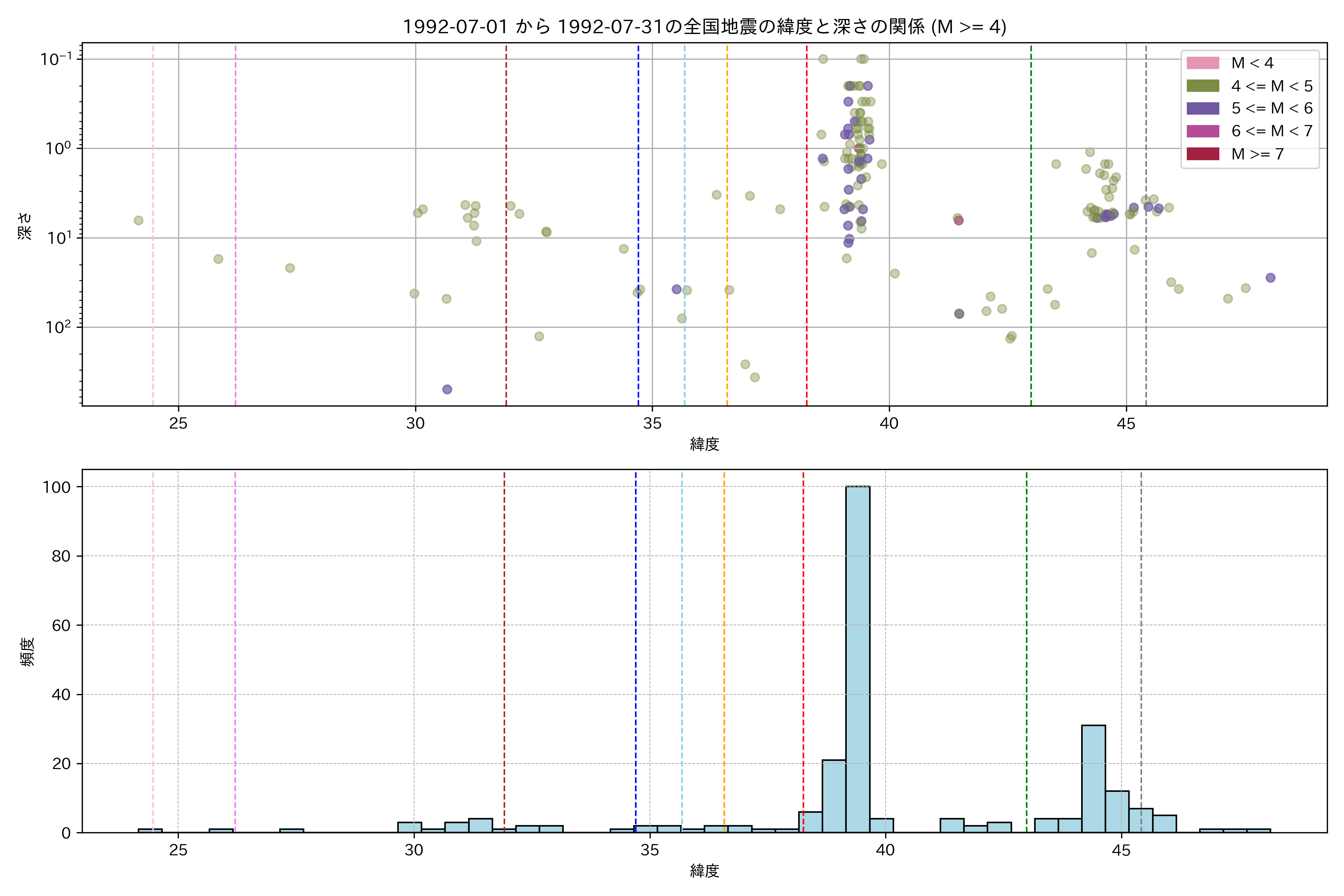
Task: Click the 頻度 y-axis label
Action: point(27,651)
